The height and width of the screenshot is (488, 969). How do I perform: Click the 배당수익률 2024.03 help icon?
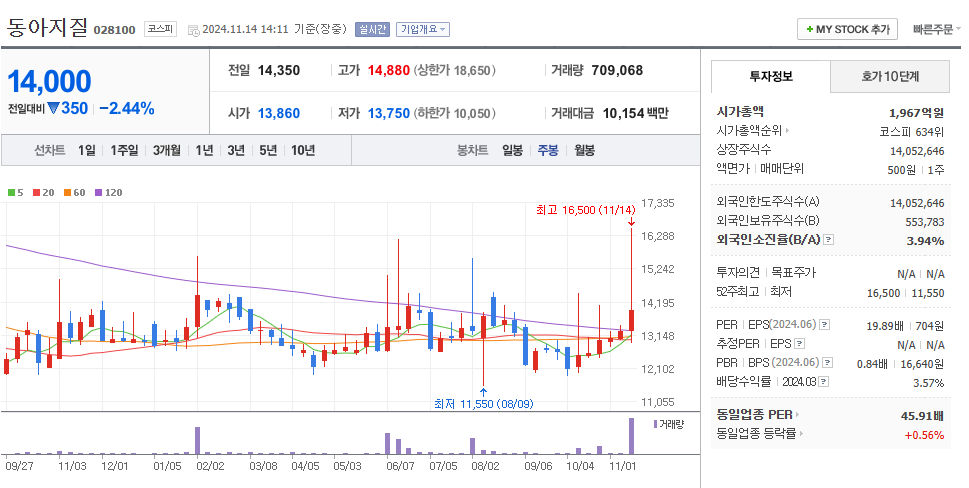click(x=823, y=382)
